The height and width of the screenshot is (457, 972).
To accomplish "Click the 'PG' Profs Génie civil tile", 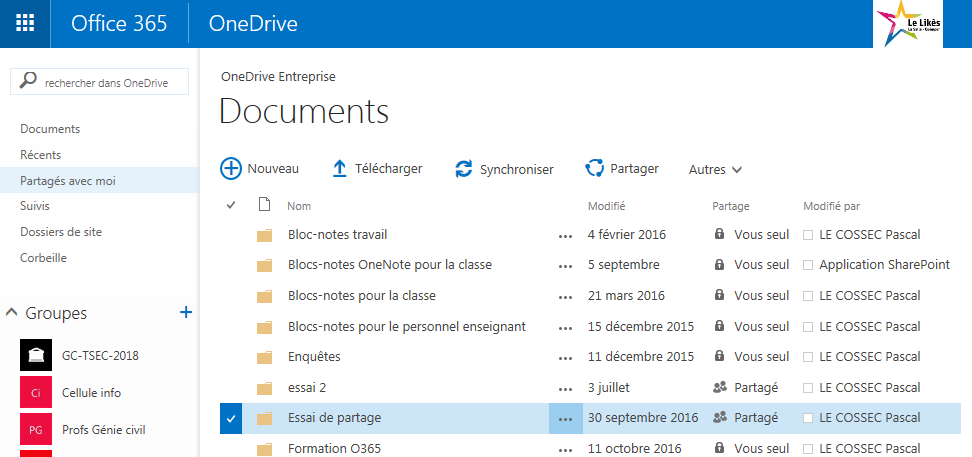I will 36,429.
